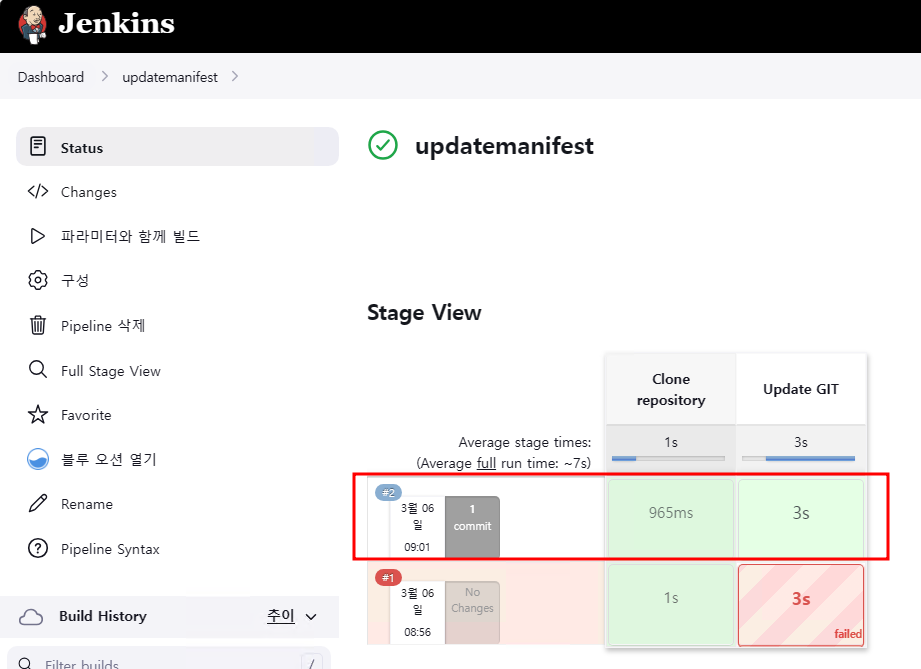Click Average stage times label
Viewport: 921px width, 669px height.
525,442
